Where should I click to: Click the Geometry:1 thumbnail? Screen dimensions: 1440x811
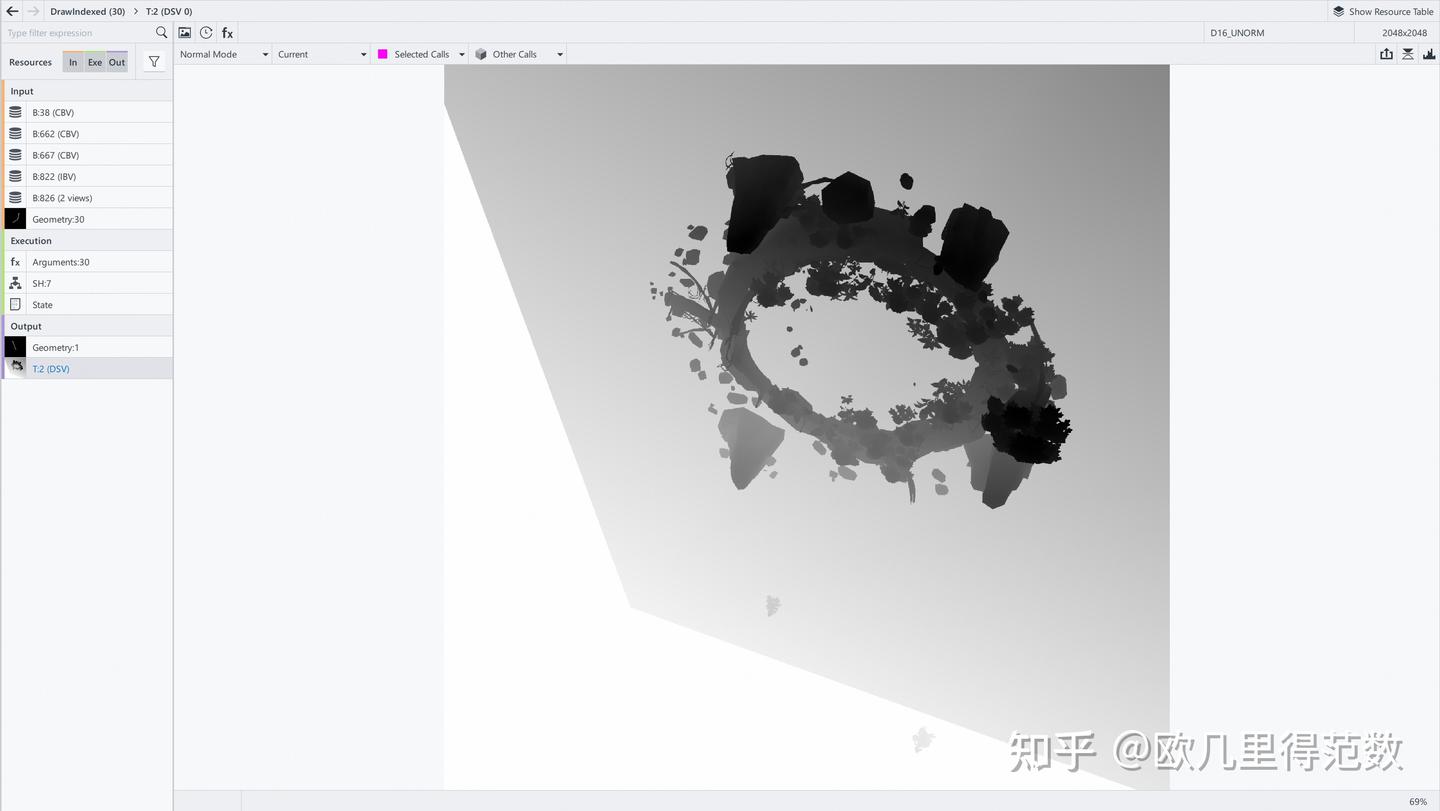15,347
